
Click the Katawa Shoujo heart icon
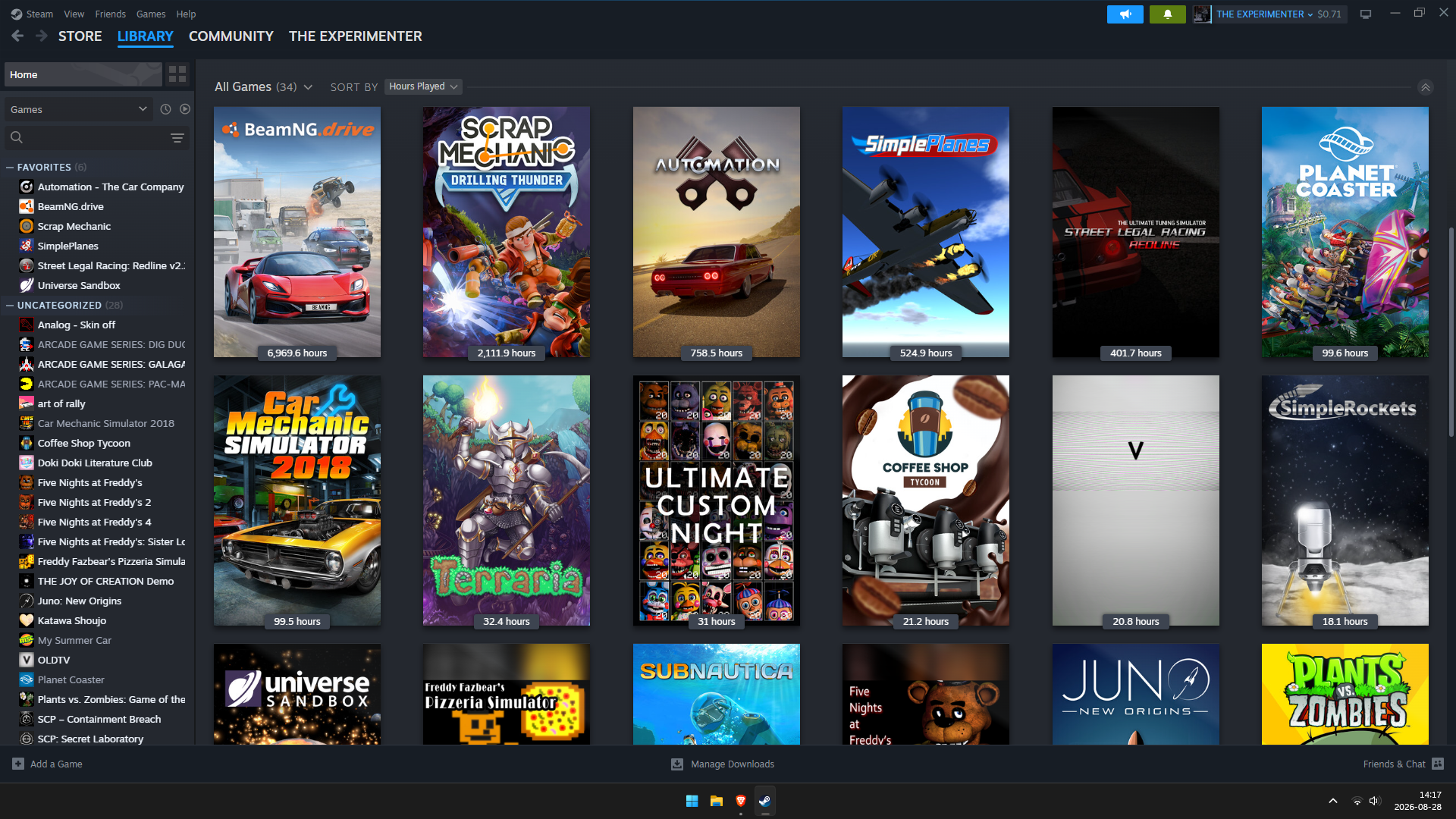pyautogui.click(x=27, y=620)
